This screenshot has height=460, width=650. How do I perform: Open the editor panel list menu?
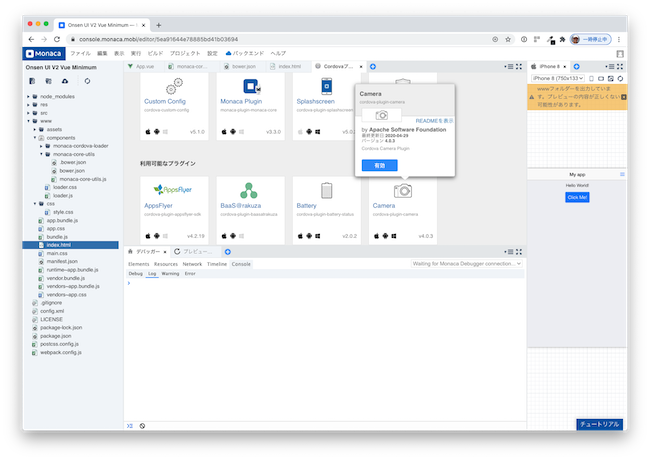509,66
